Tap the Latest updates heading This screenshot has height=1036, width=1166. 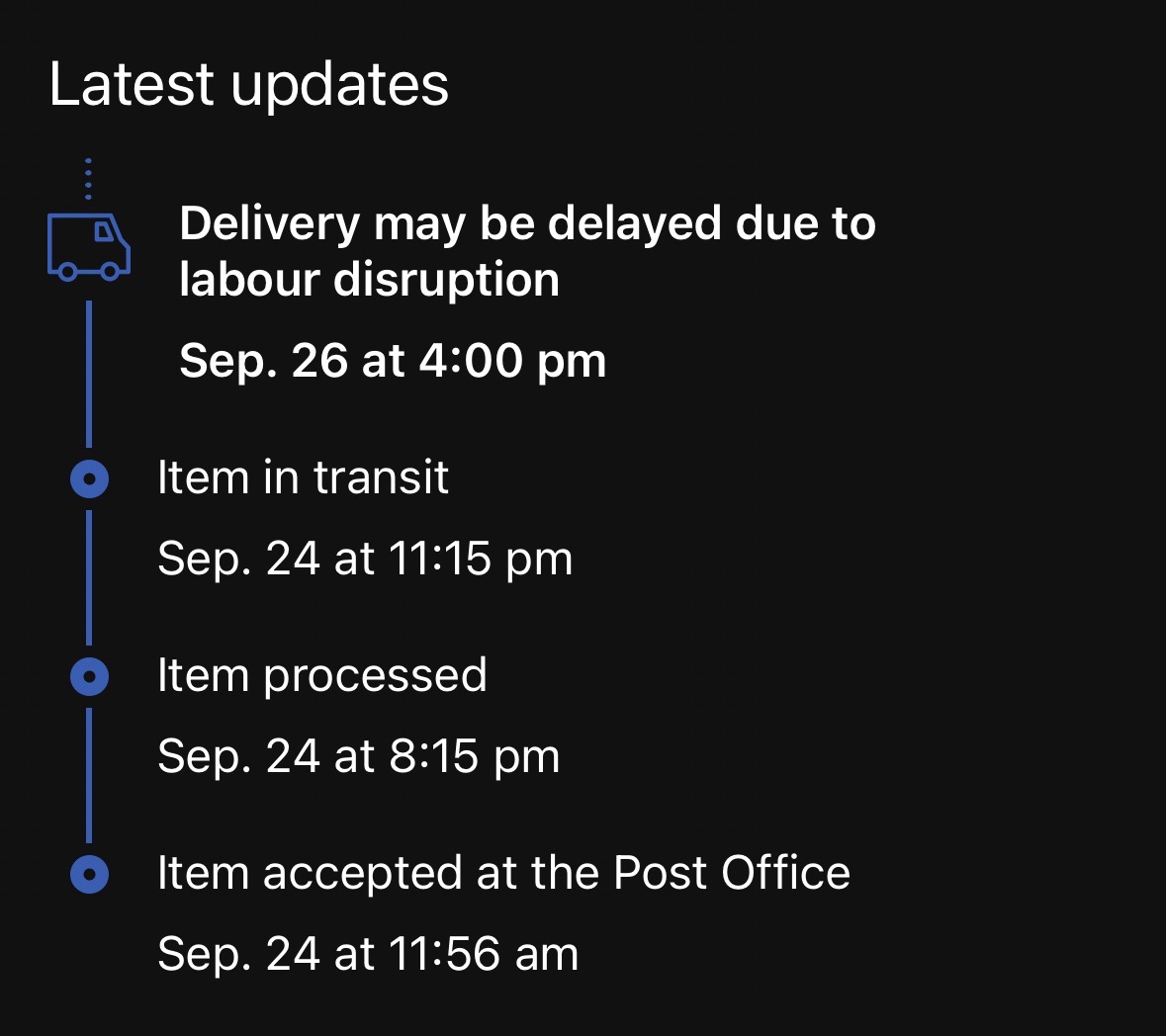click(249, 84)
